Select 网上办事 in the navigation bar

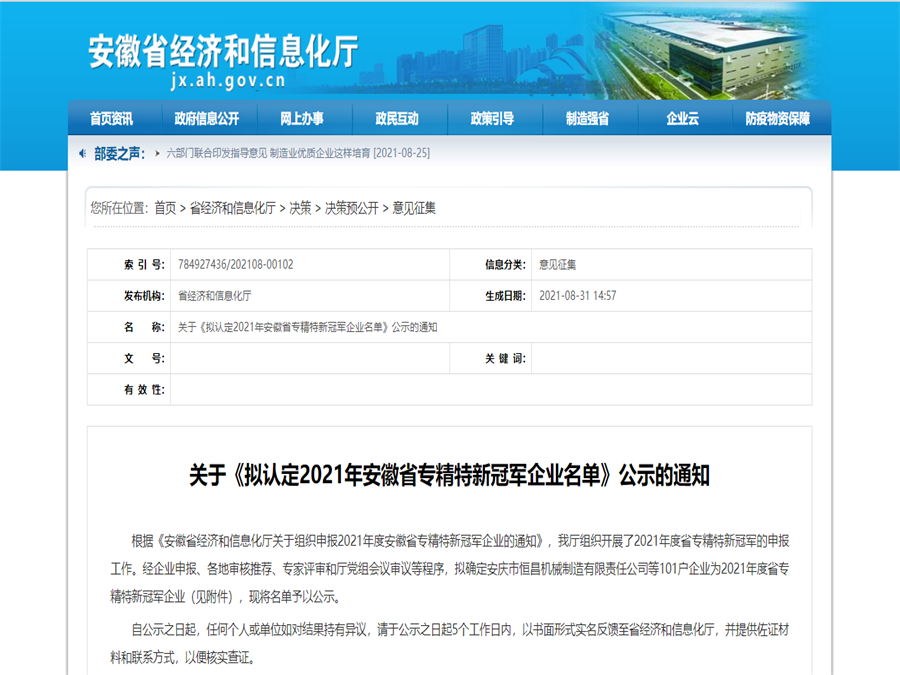302,118
